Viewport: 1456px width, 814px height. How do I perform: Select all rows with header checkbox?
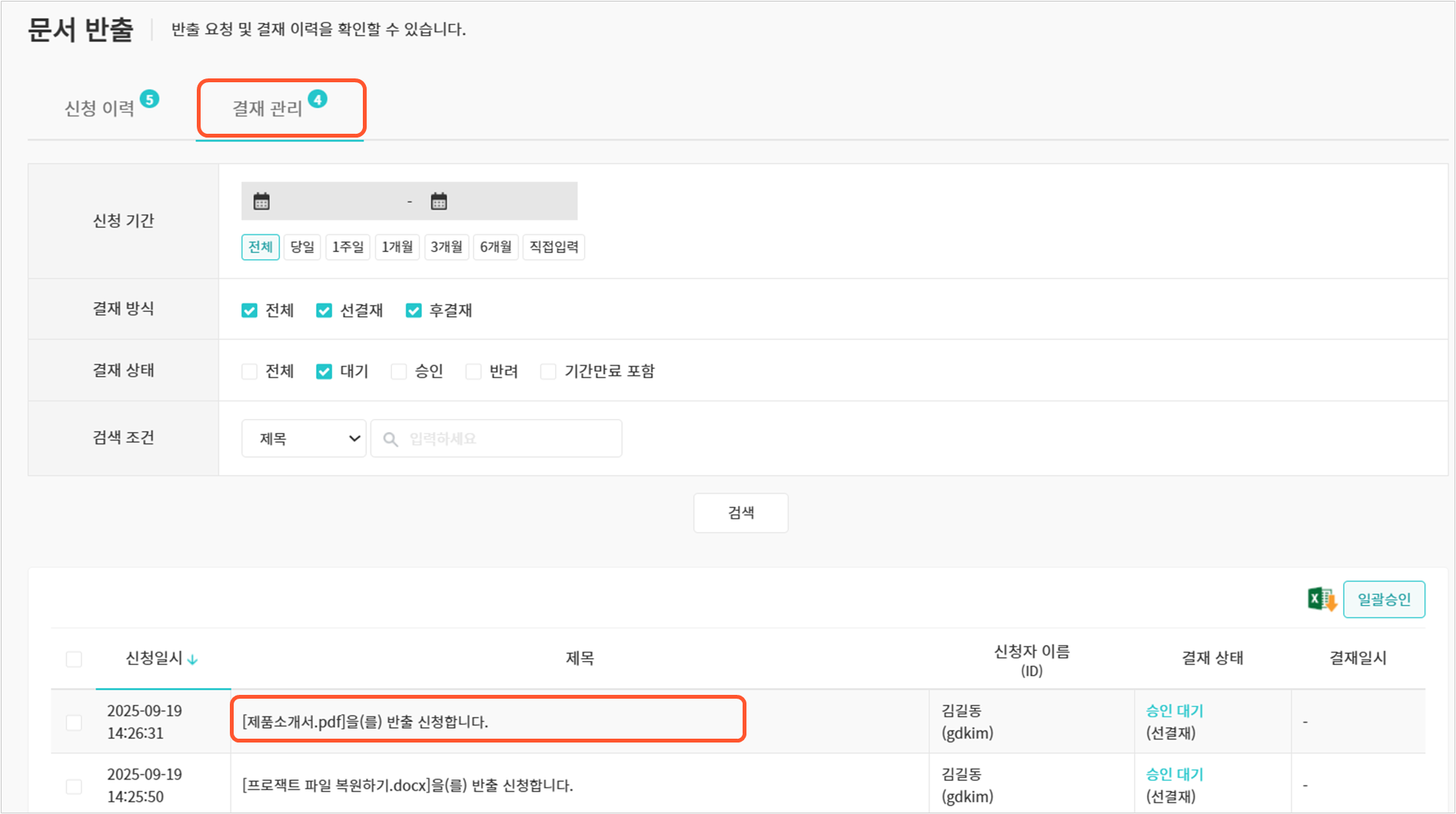pos(74,660)
